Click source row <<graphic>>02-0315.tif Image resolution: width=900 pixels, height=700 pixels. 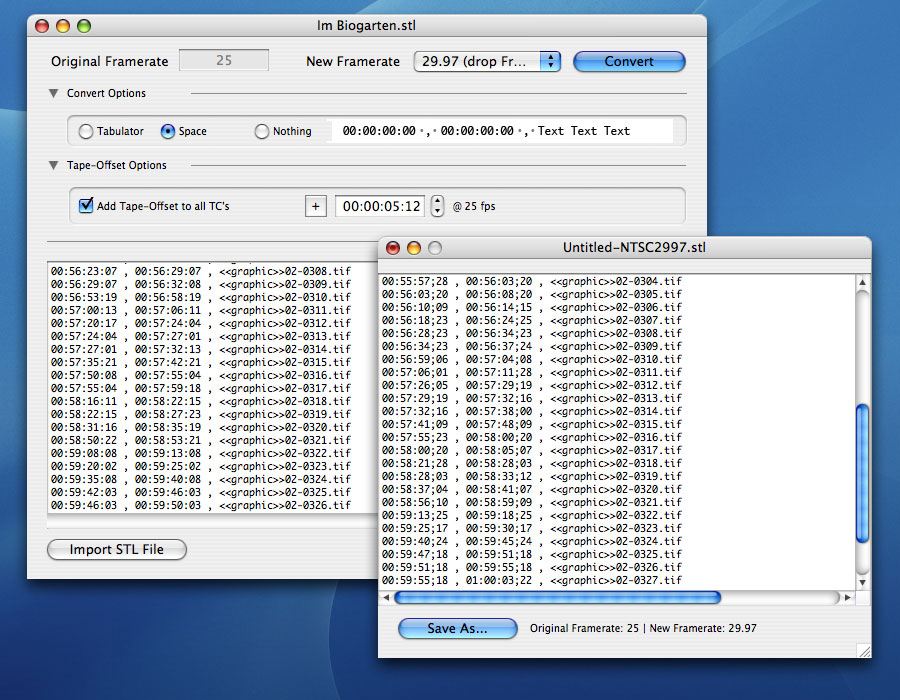[200, 362]
